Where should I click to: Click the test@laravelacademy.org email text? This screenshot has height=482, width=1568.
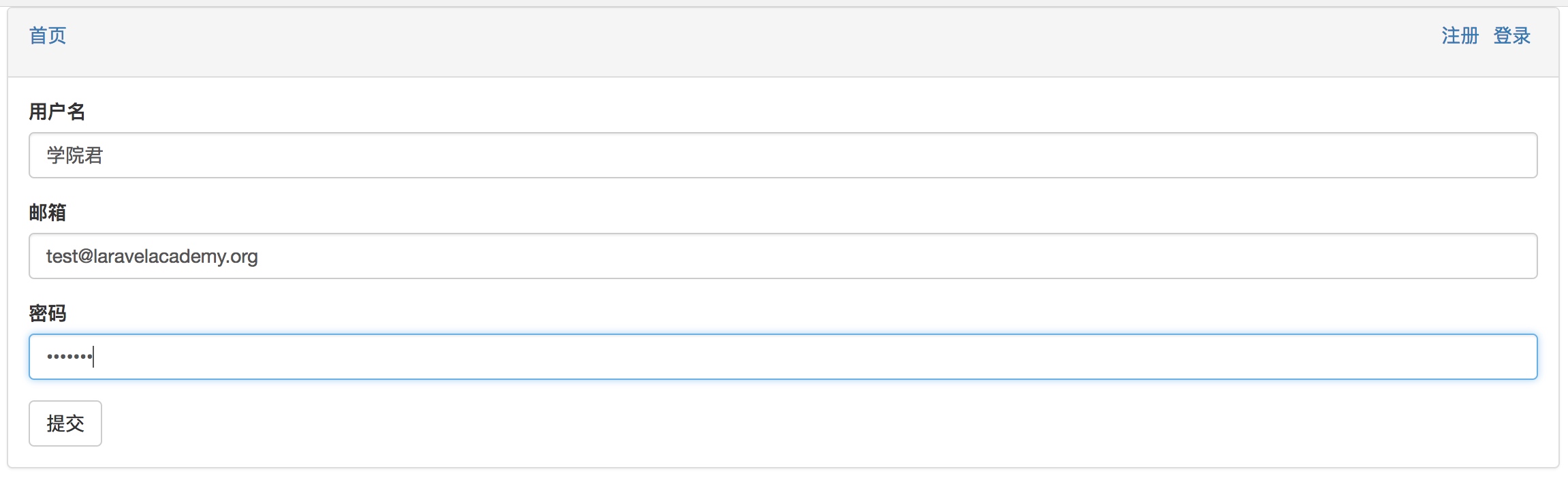click(x=152, y=256)
